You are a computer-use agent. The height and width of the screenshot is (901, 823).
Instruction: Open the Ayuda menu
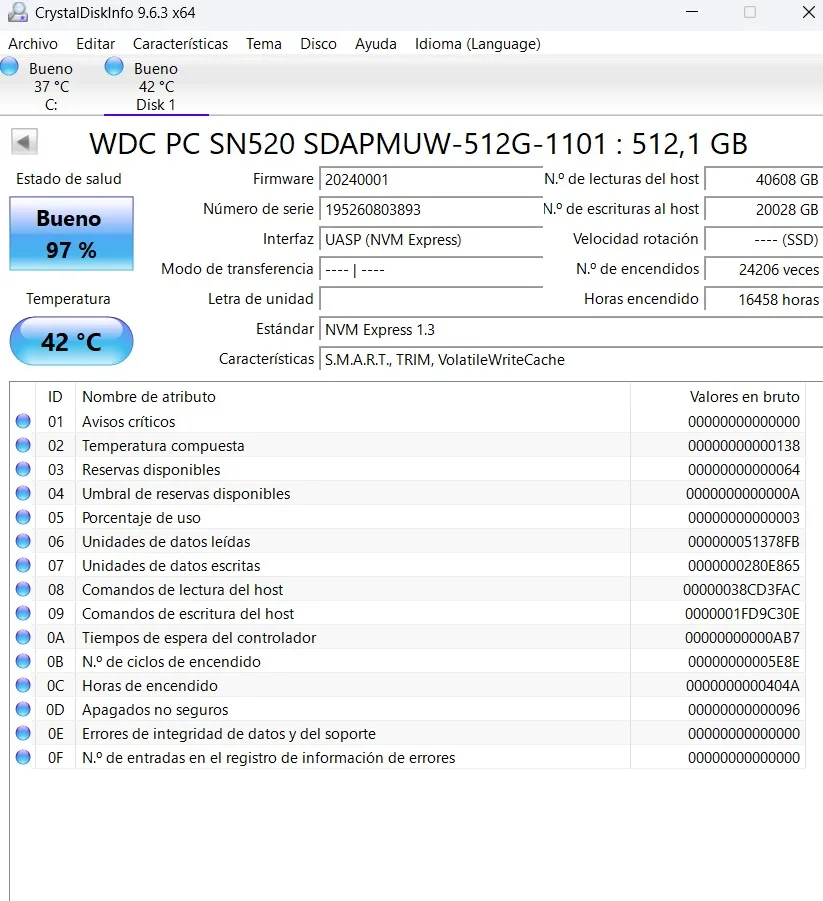[375, 44]
